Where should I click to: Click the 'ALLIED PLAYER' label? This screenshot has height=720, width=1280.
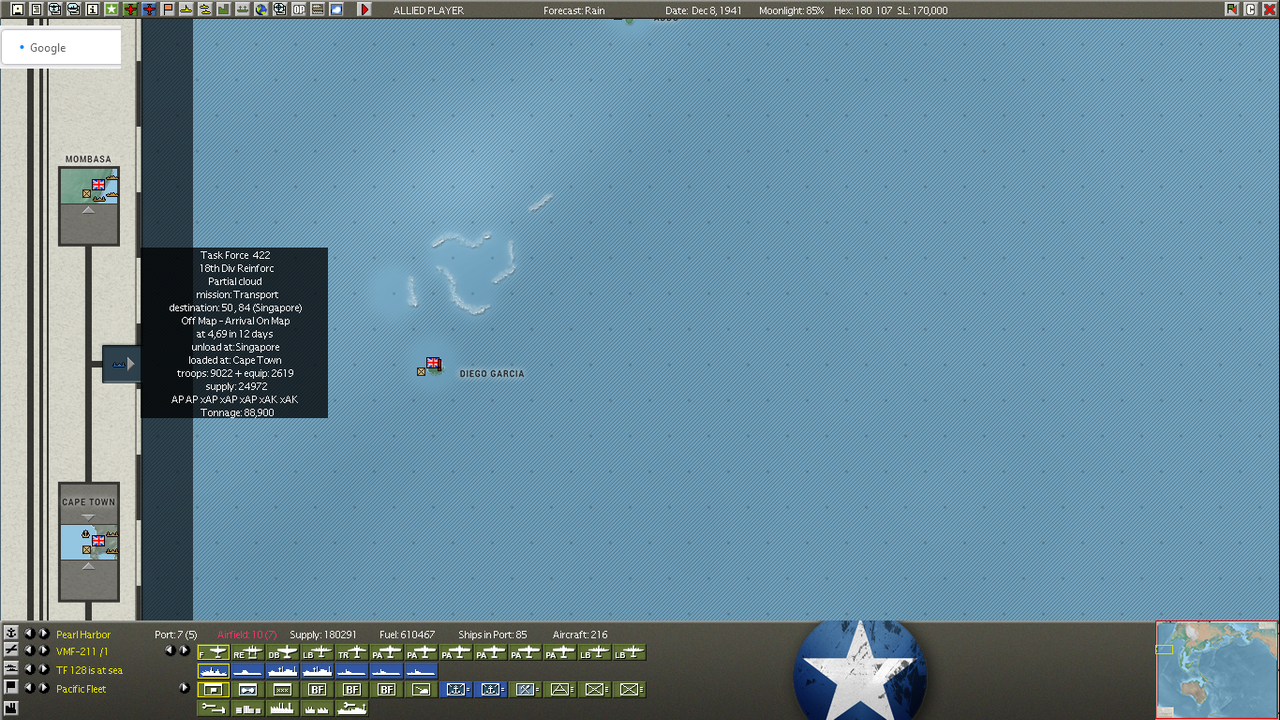pyautogui.click(x=429, y=10)
